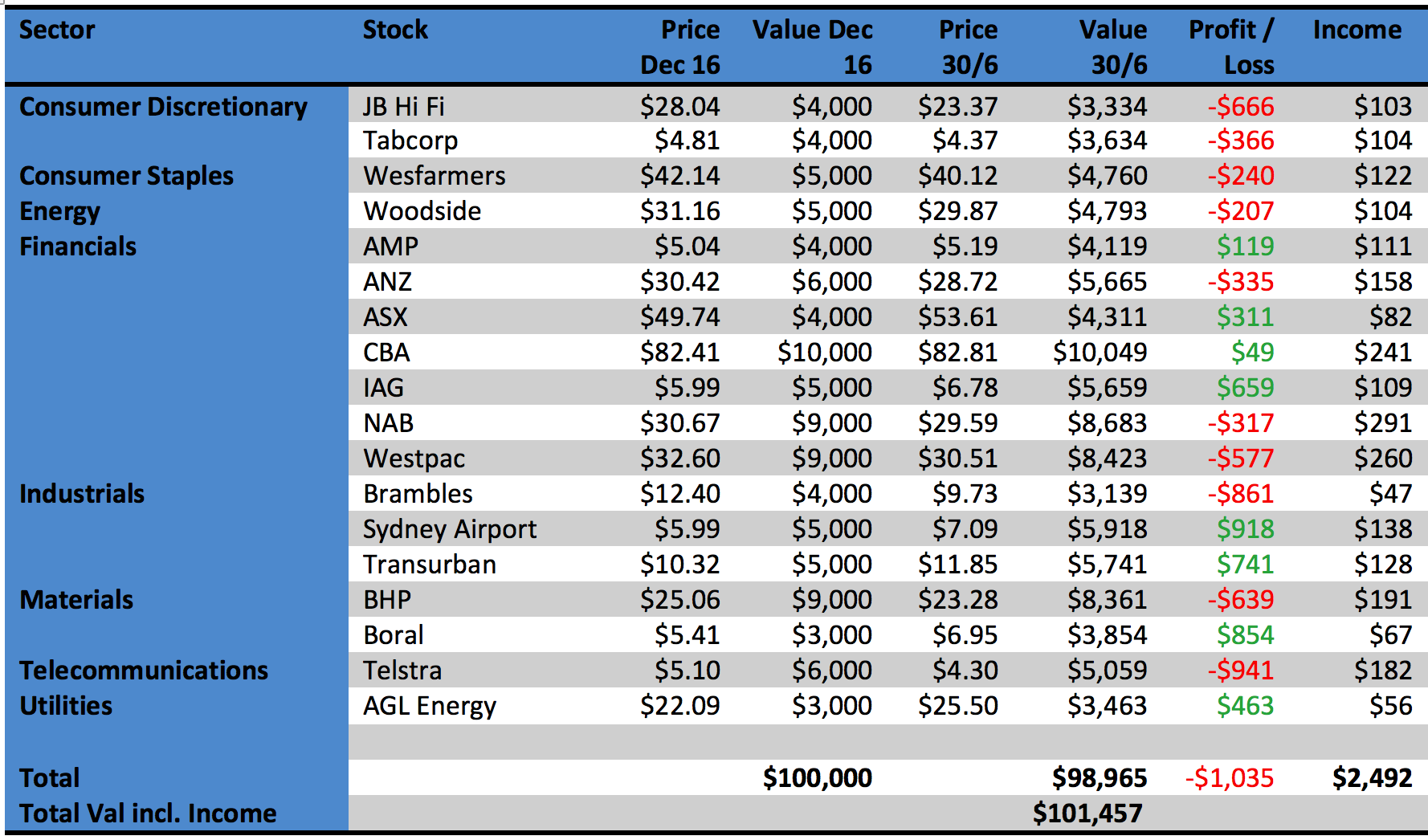Select the Sydney Airport row label

pos(449,528)
